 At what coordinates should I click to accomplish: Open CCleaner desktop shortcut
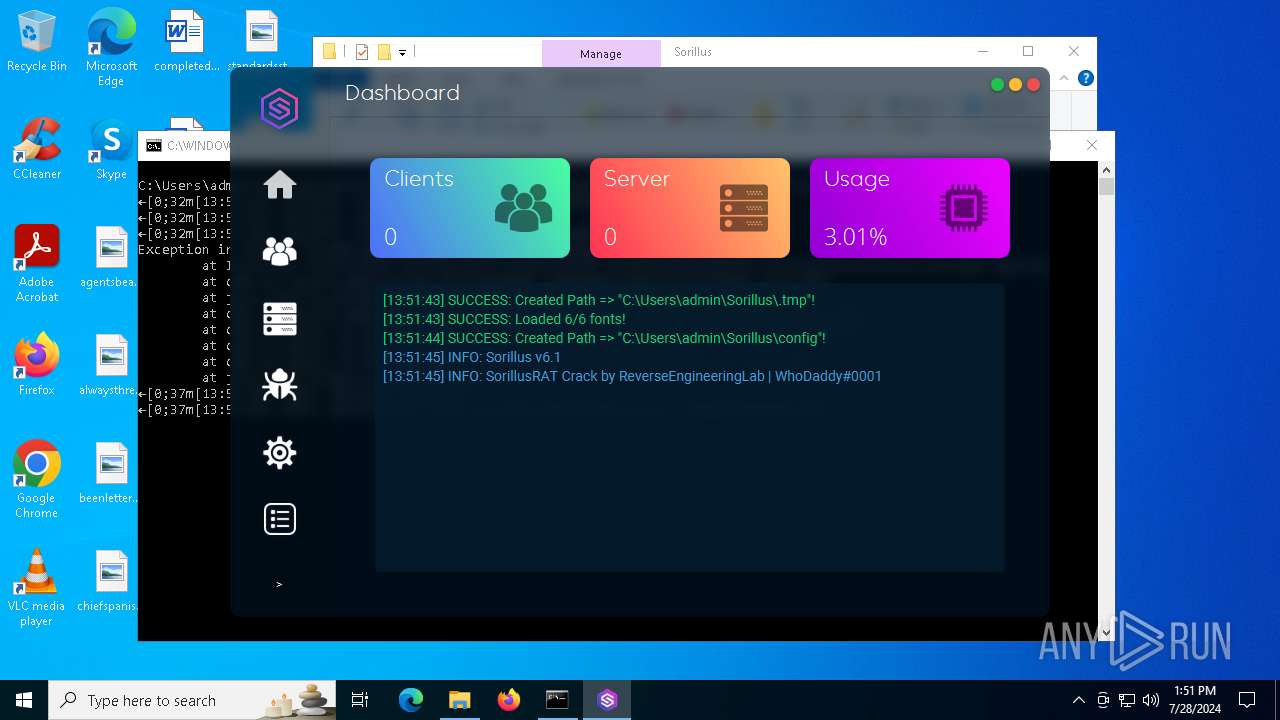[37, 149]
